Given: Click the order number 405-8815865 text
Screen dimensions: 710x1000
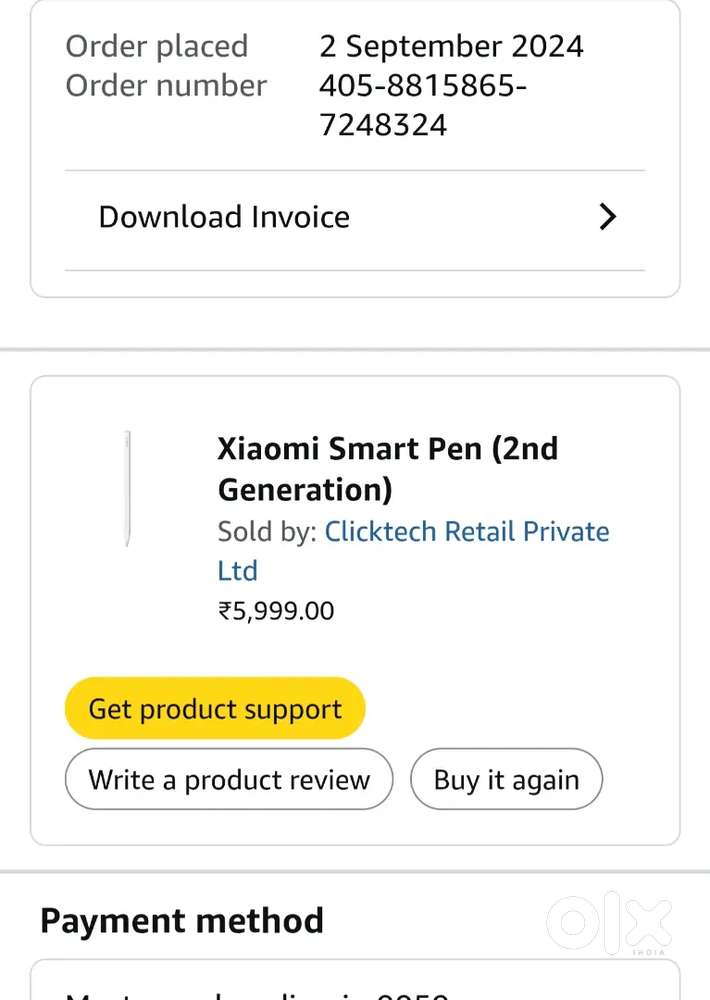Looking at the screenshot, I should click(x=422, y=86).
